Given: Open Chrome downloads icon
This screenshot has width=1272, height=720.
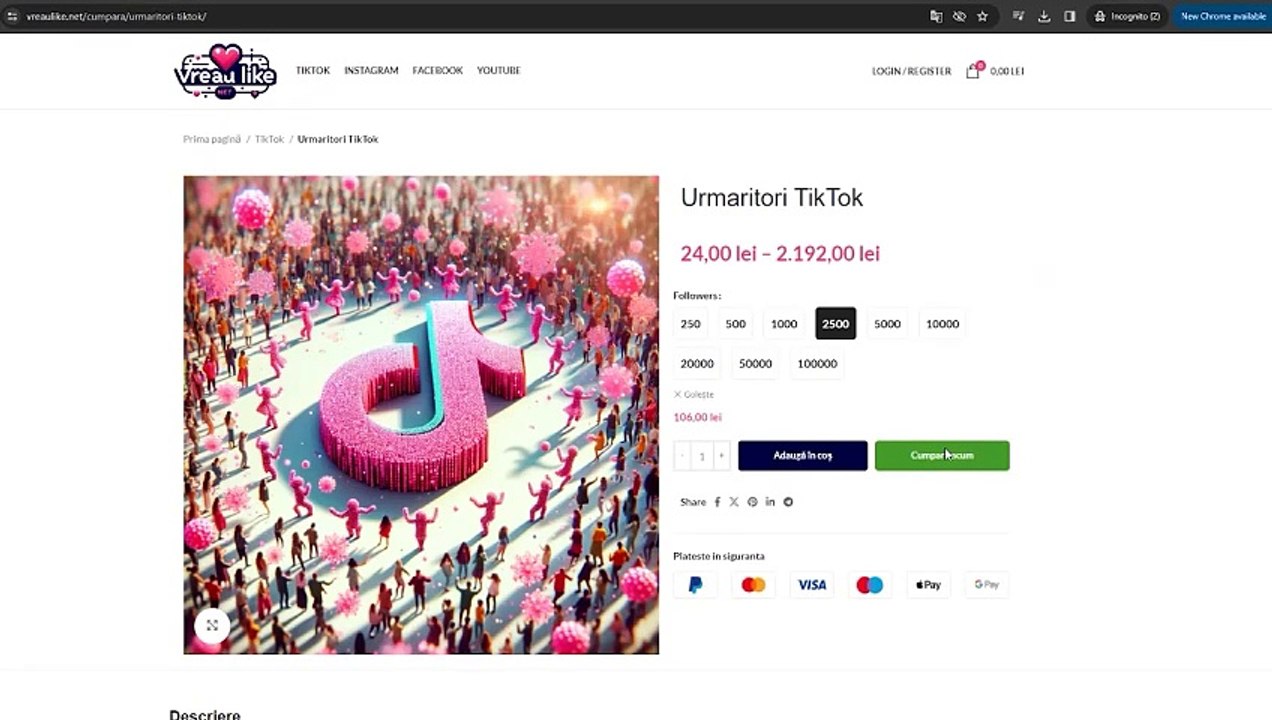Looking at the screenshot, I should point(1044,16).
